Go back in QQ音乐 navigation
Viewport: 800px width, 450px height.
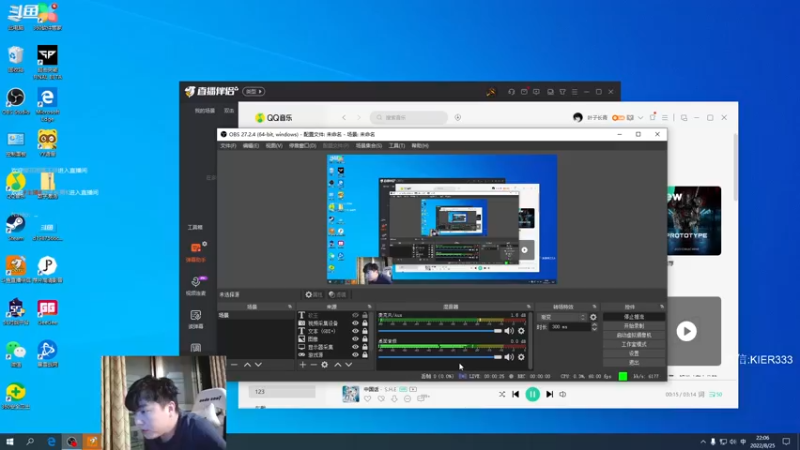344,117
